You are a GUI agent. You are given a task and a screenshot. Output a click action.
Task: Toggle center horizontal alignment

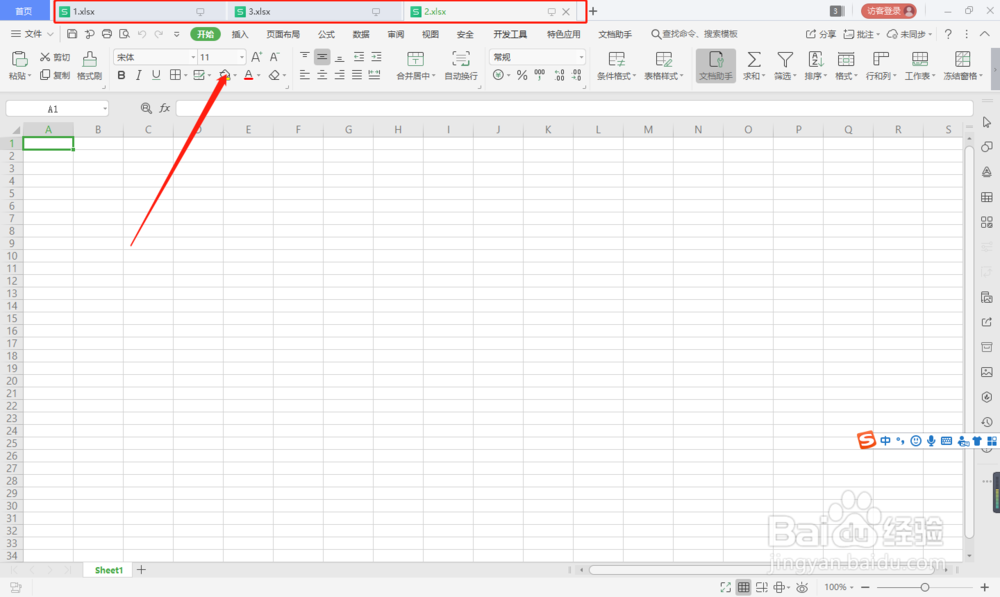pos(322,75)
